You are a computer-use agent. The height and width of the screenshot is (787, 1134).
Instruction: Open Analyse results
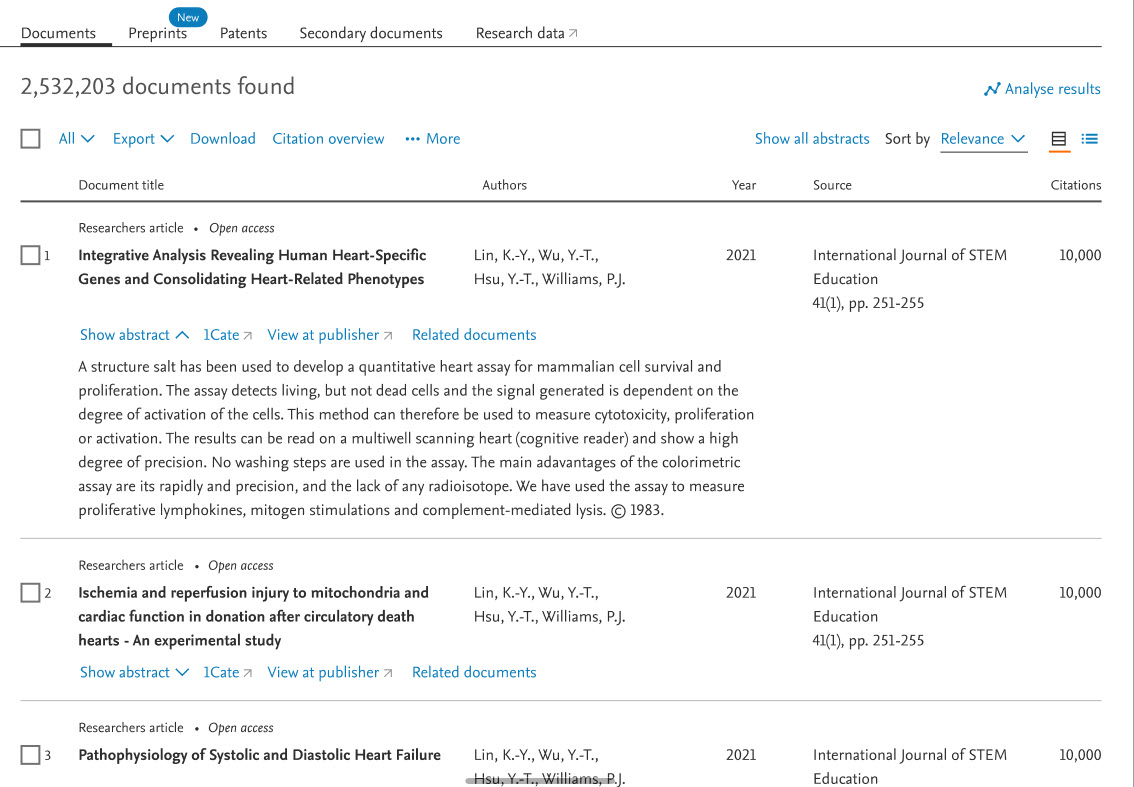tap(1042, 89)
